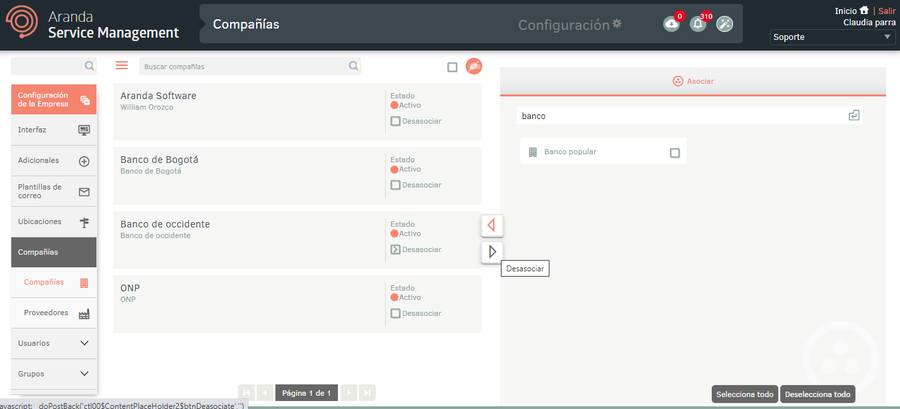The image size is (900, 409).
Task: Toggle select-all checkbox above the company list
Action: [x=452, y=67]
